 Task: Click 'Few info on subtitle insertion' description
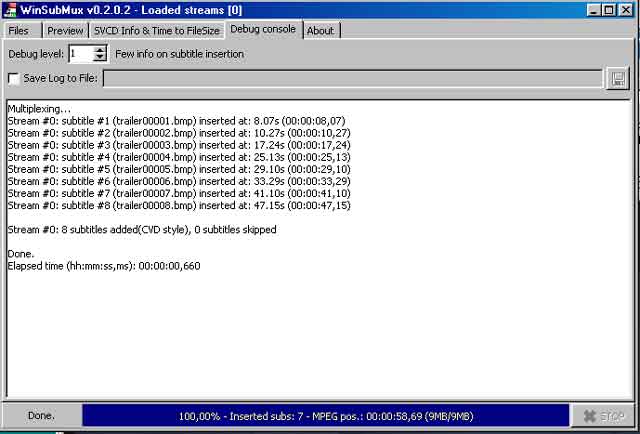tap(180, 54)
